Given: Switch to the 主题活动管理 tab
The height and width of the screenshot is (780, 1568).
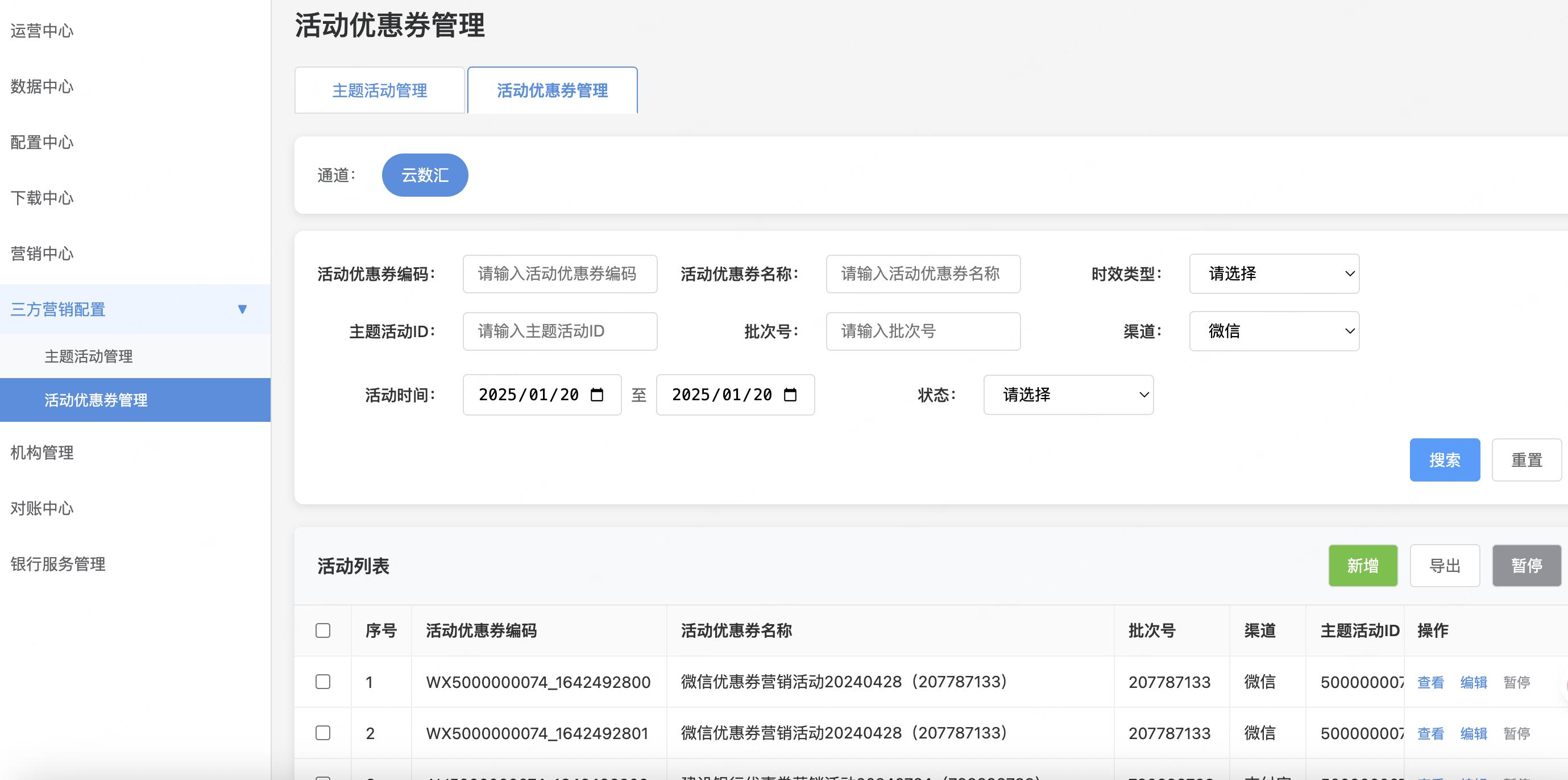Looking at the screenshot, I should click(379, 89).
